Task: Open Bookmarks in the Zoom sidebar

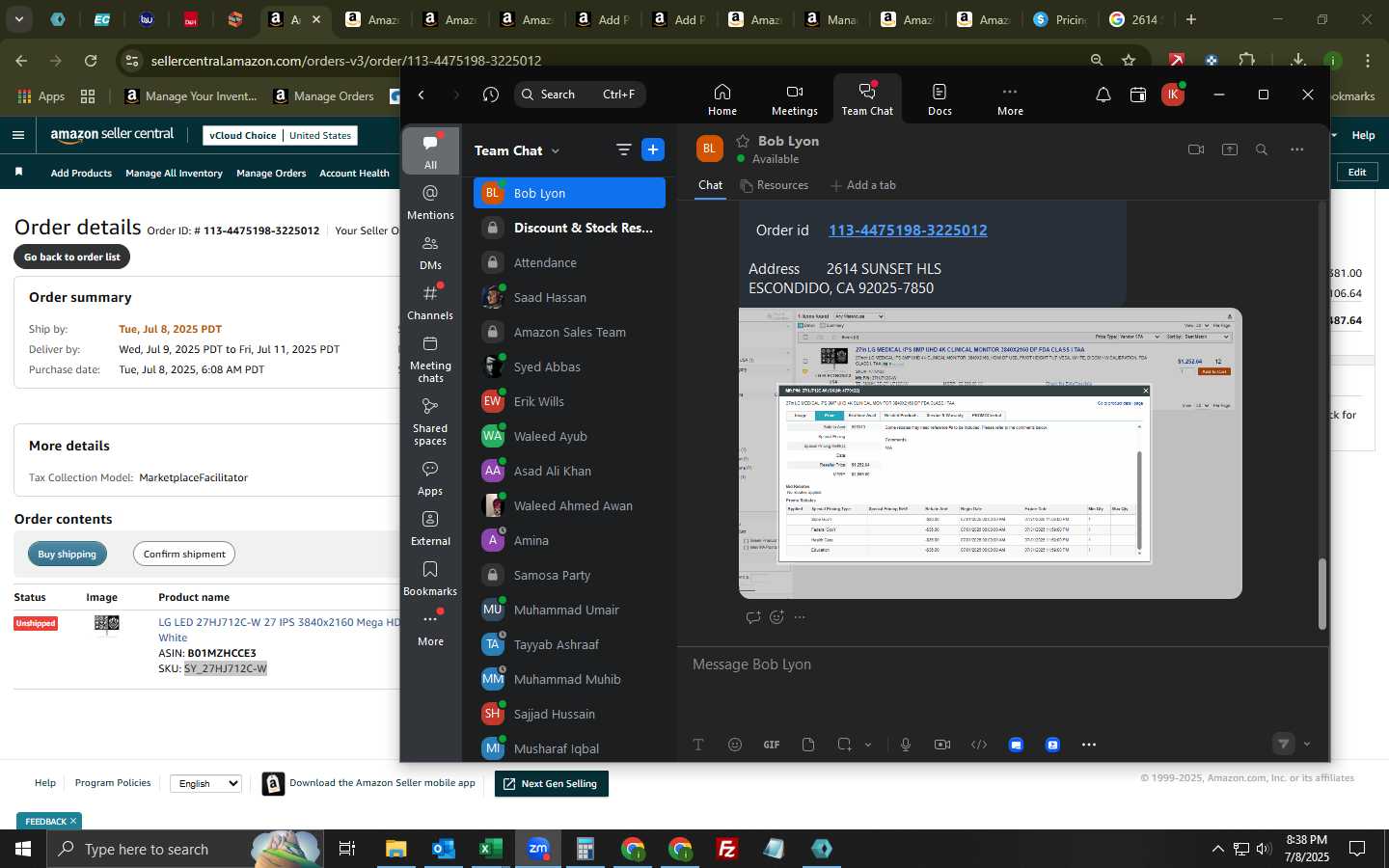Action: (430, 579)
